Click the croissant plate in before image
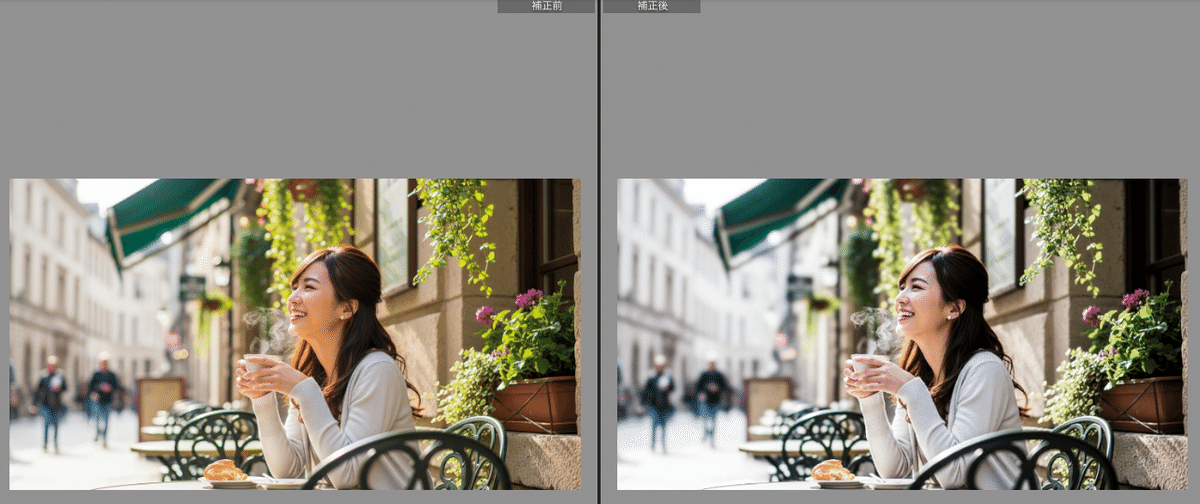The image size is (1200, 504). 227,473
